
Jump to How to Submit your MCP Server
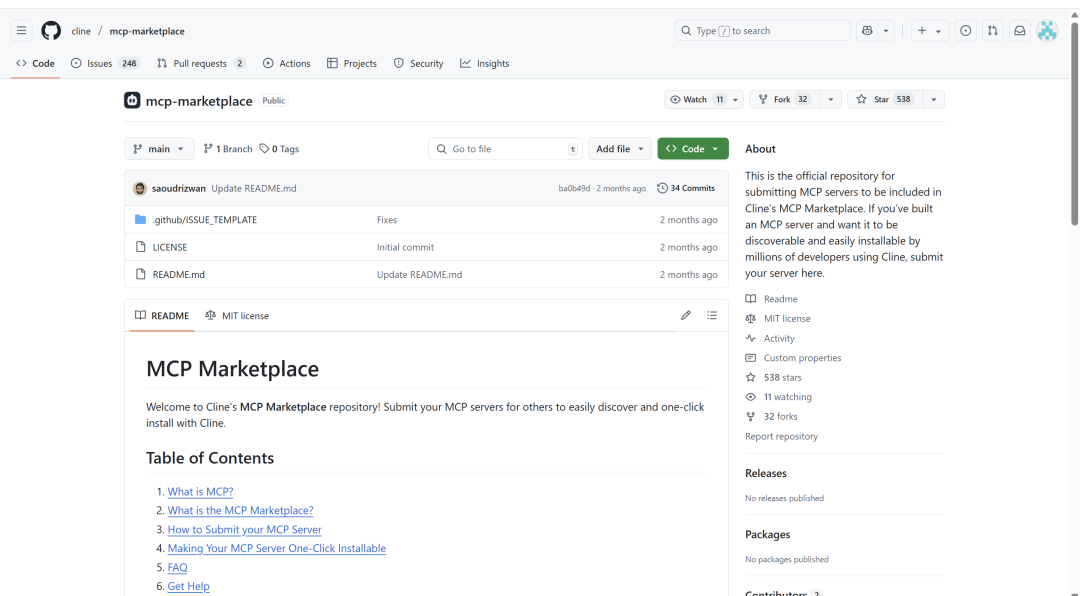point(245,529)
